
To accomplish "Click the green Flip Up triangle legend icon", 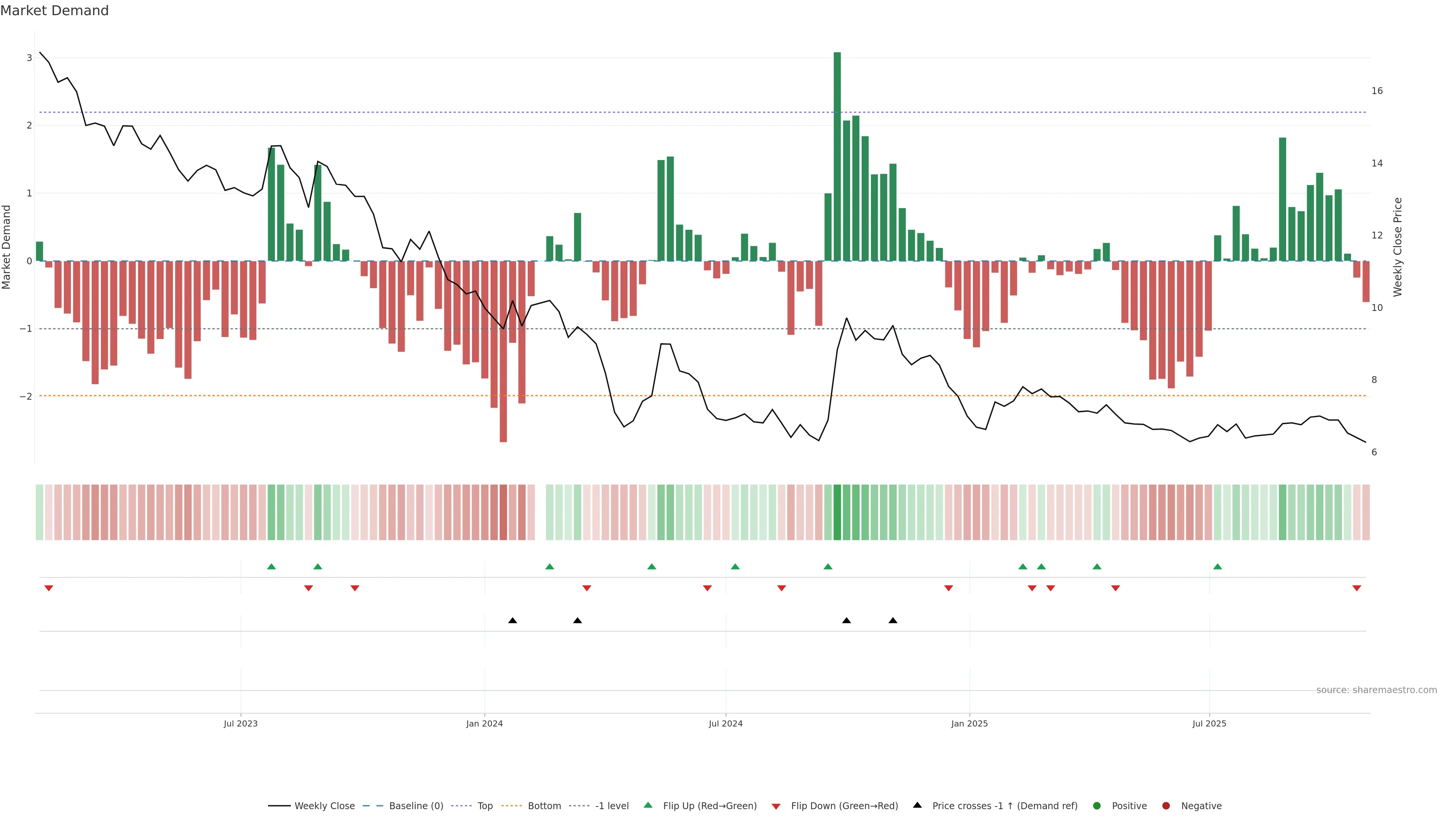I will (x=648, y=805).
